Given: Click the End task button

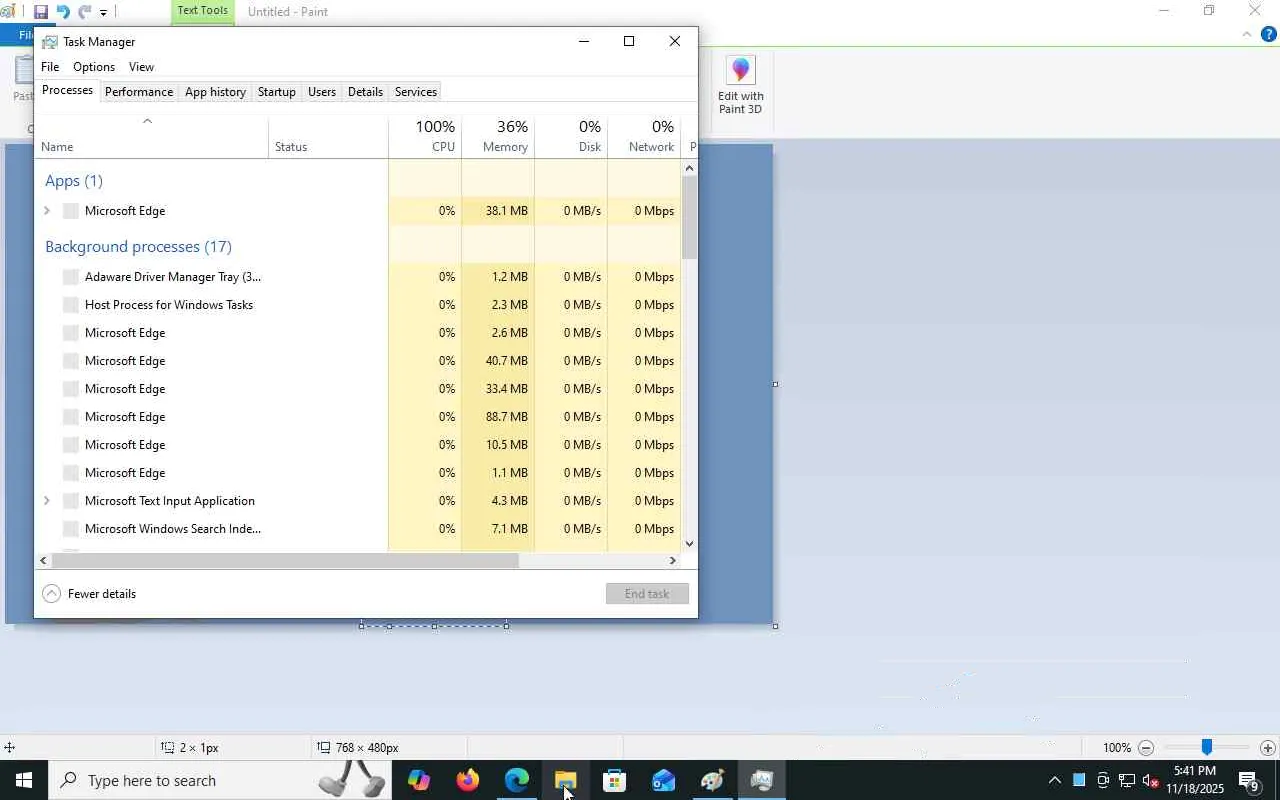Looking at the screenshot, I should click(x=647, y=594).
